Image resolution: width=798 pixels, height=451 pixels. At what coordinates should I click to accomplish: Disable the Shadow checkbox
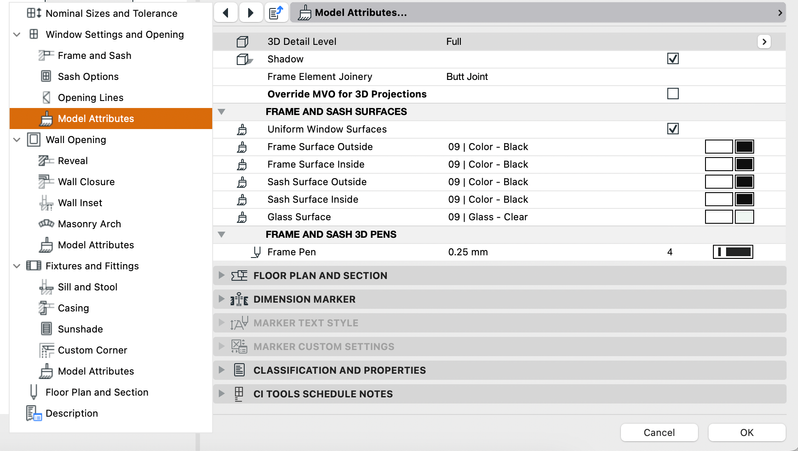673,59
